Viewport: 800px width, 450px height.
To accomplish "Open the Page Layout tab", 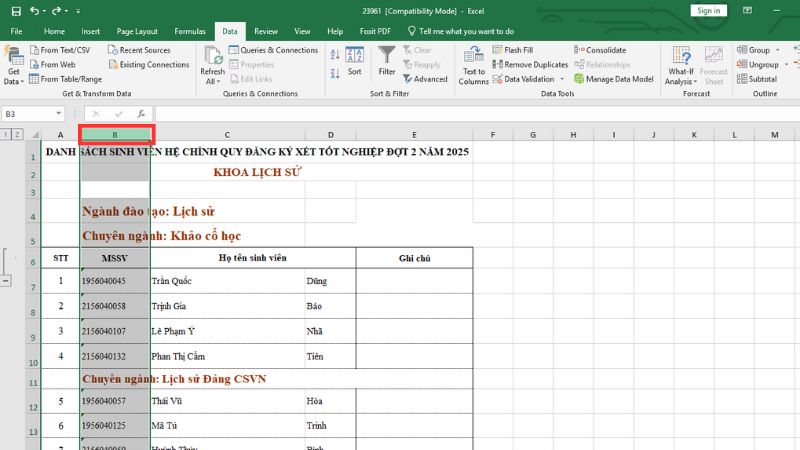I will (x=137, y=31).
